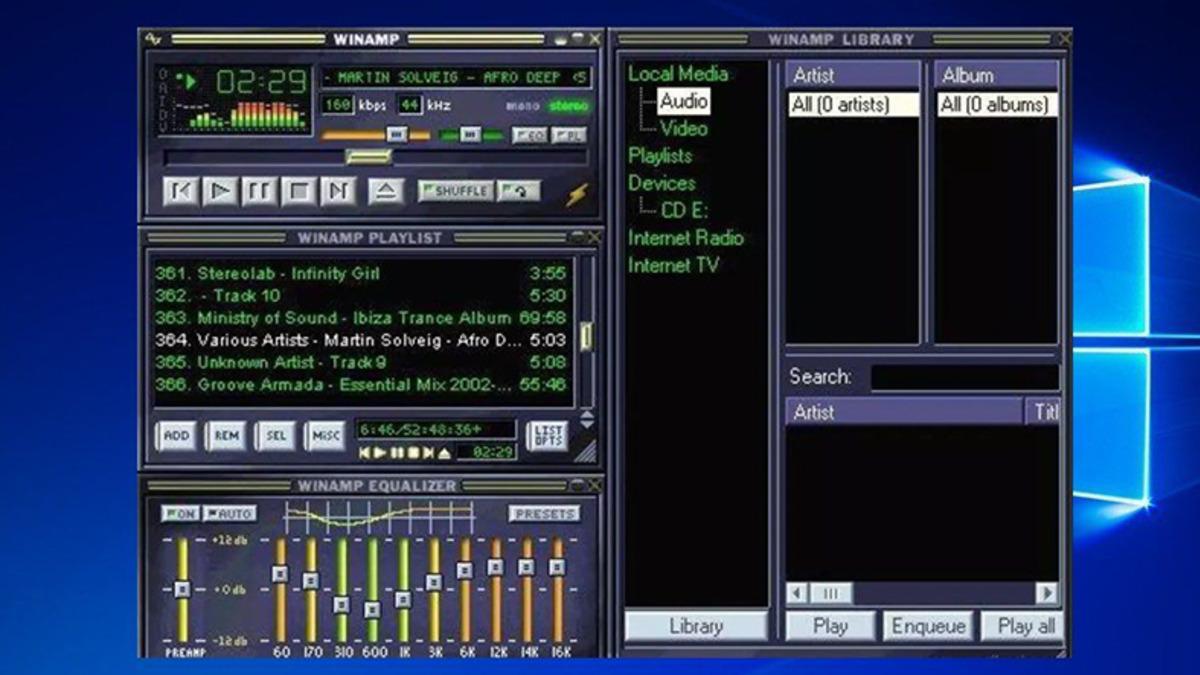
Task: Select Internet Radio in library tree
Action: click(x=685, y=238)
